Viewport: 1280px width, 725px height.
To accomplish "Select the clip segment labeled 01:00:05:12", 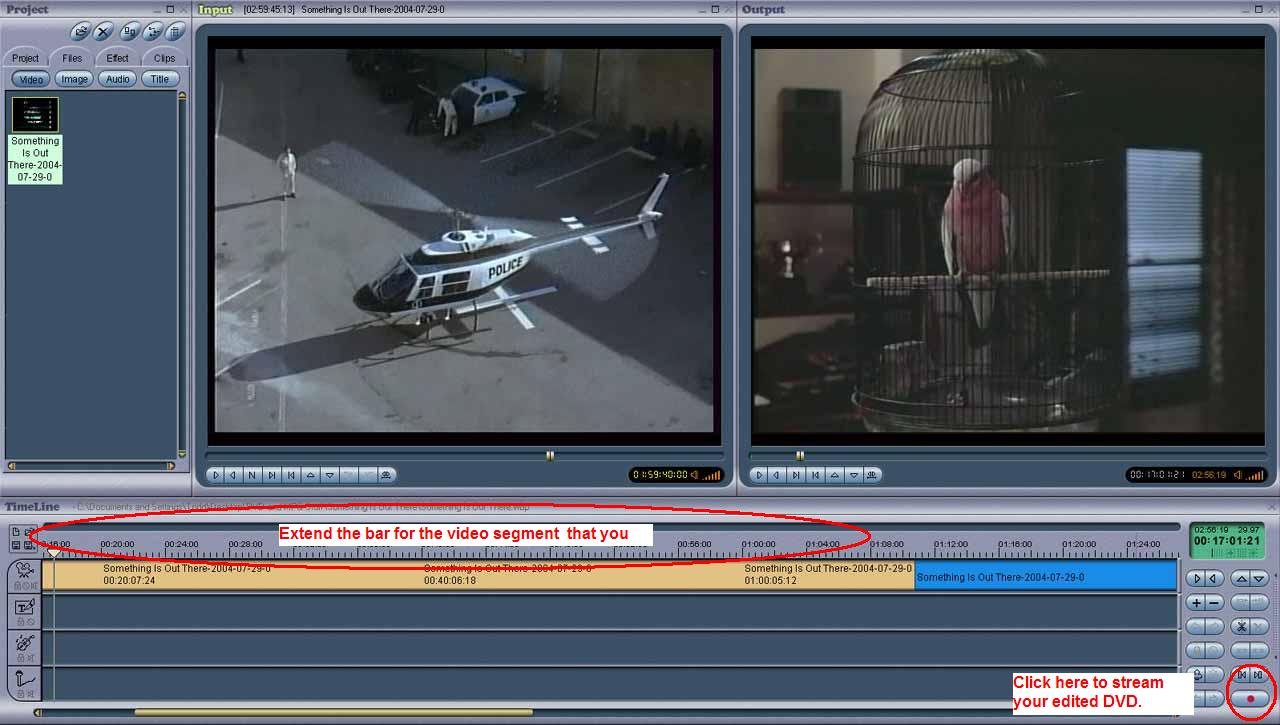I will (x=829, y=575).
